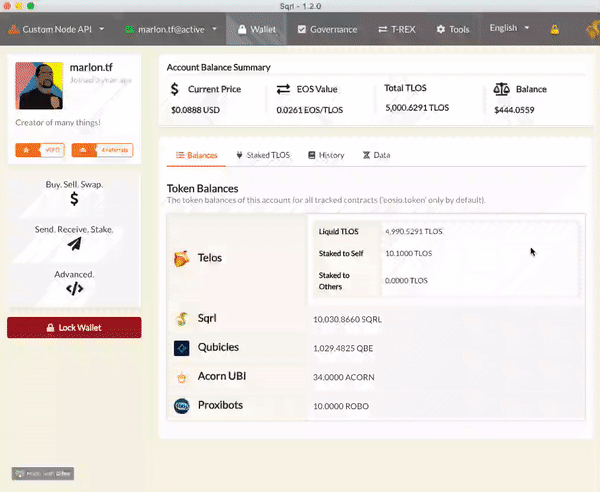The image size is (600, 492).
Task: Click the Balance scale icon
Action: coord(501,89)
